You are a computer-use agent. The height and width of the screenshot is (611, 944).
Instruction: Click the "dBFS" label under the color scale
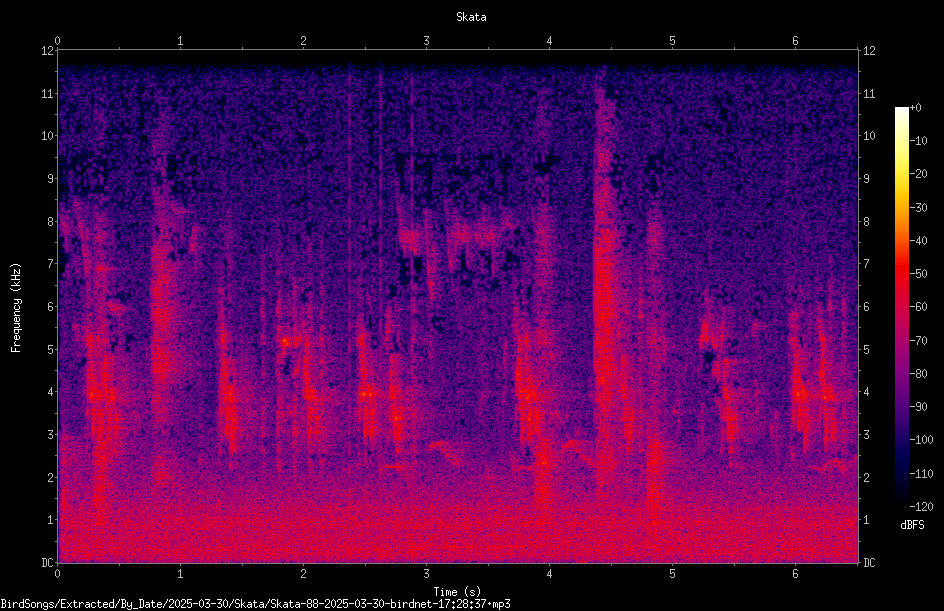[912, 525]
